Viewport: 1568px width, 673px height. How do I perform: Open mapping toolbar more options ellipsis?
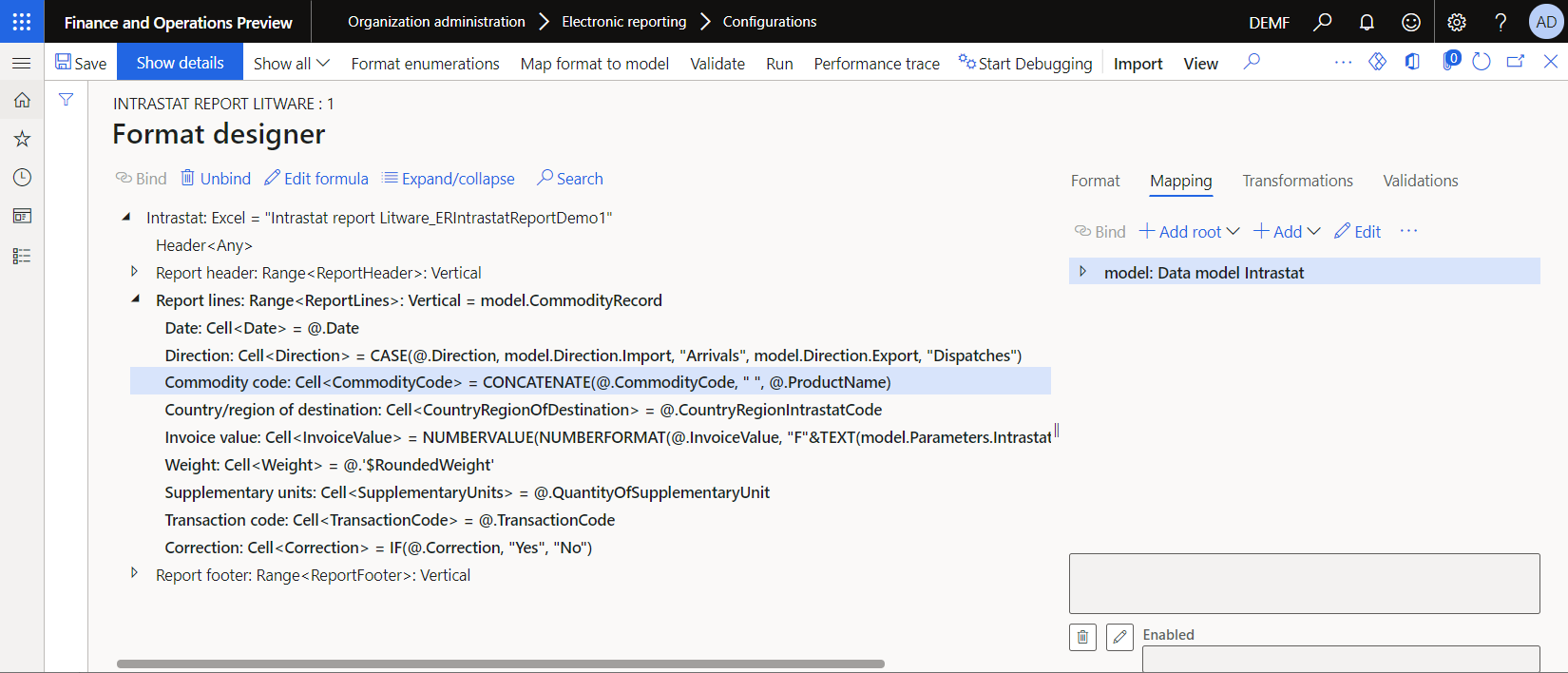pos(1408,231)
